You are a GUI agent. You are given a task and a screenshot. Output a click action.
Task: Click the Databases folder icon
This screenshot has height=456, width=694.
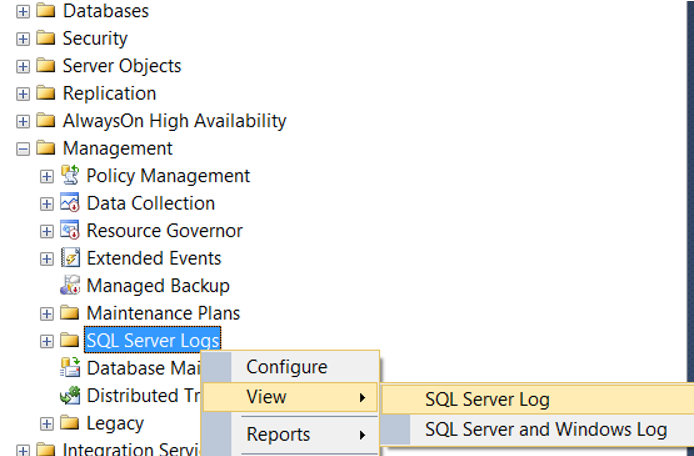[x=46, y=10]
